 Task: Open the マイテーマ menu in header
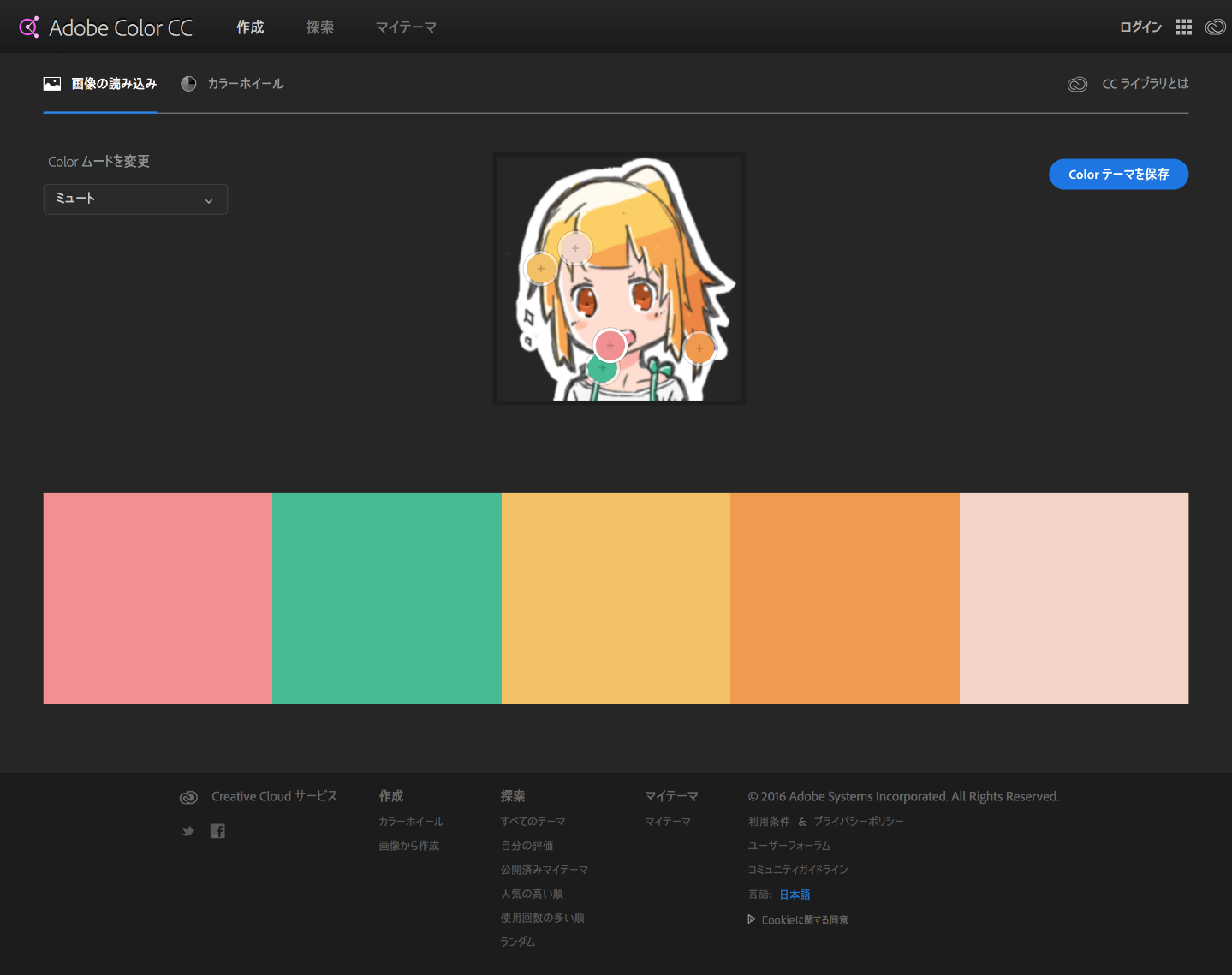point(406,27)
